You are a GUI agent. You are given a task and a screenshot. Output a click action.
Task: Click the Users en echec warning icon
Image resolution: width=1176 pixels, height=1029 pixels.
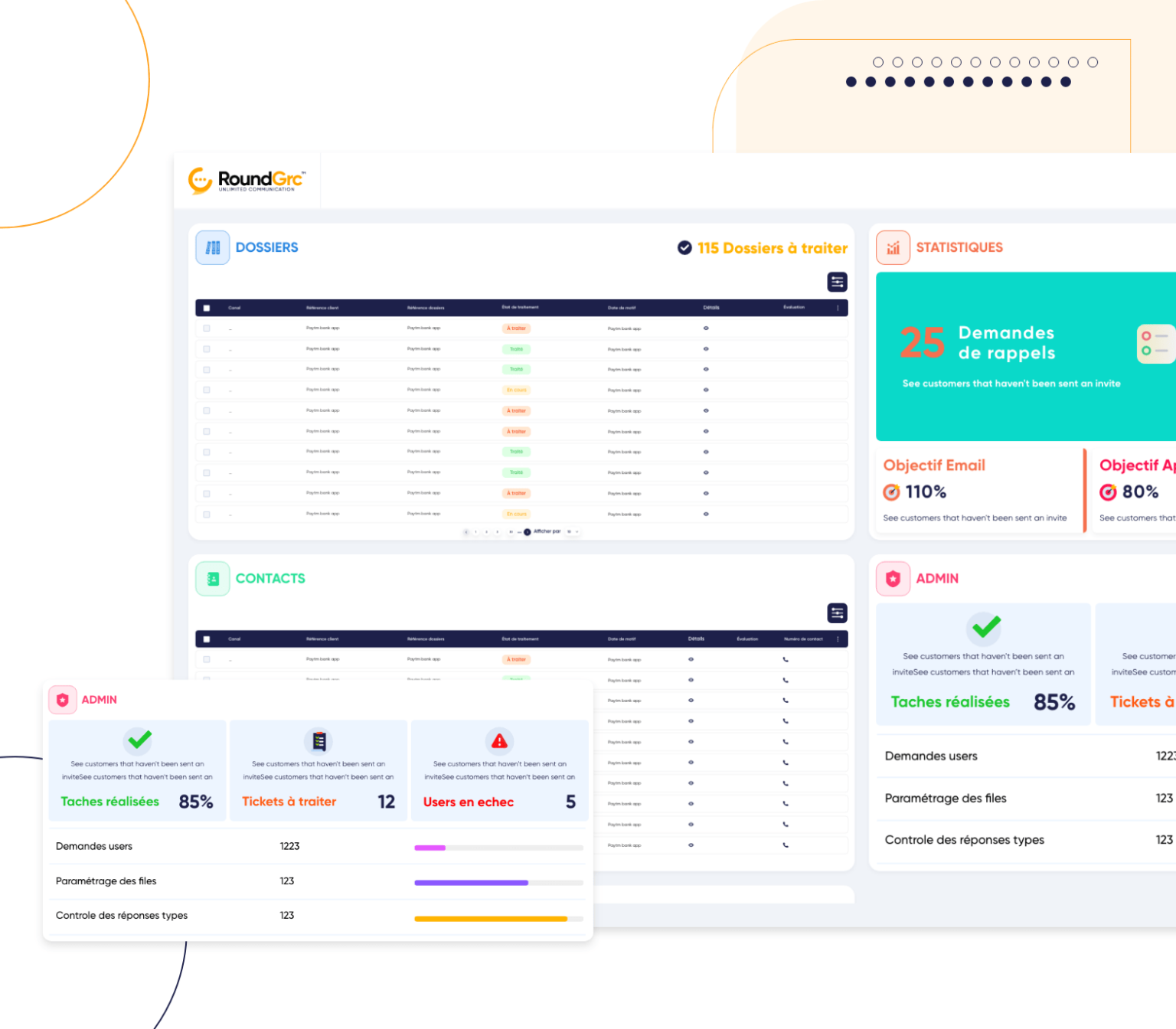[x=499, y=741]
